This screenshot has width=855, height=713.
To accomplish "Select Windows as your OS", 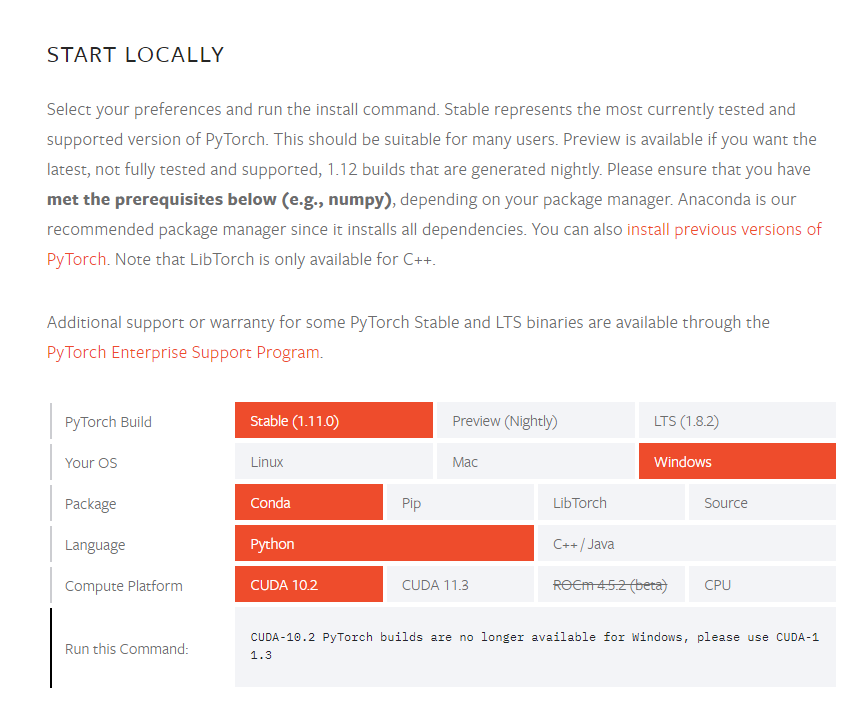I will pyautogui.click(x=737, y=461).
